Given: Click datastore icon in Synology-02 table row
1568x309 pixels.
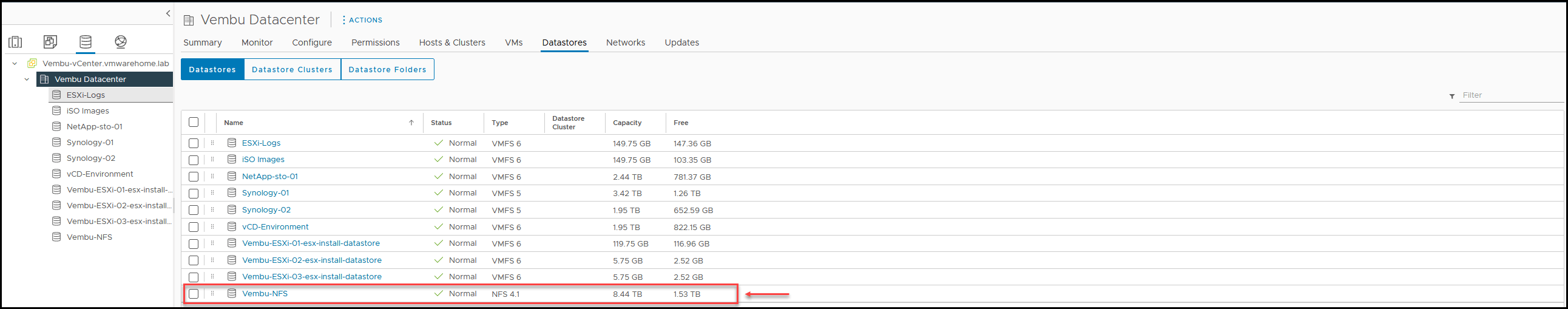Looking at the screenshot, I should click(232, 209).
